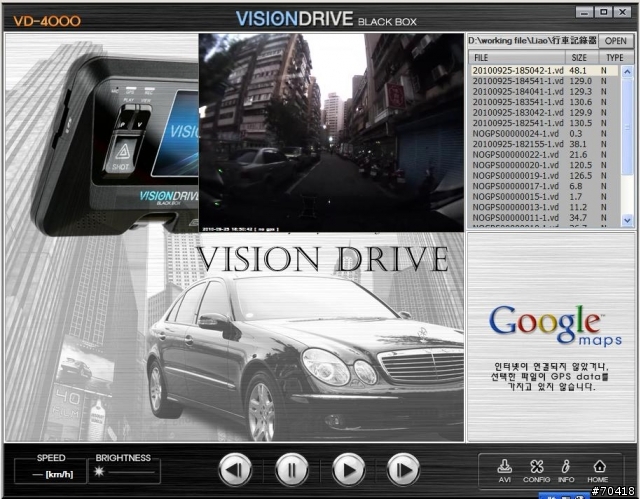Select file NOGPS00000020-1.vd
This screenshot has height=499, width=640.
pos(544,165)
